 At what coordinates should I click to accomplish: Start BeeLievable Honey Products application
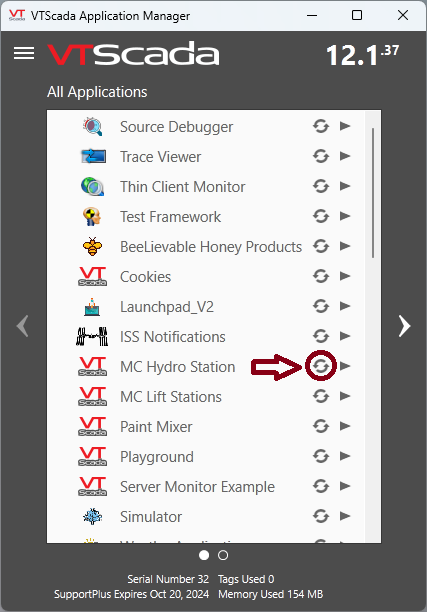tap(345, 246)
